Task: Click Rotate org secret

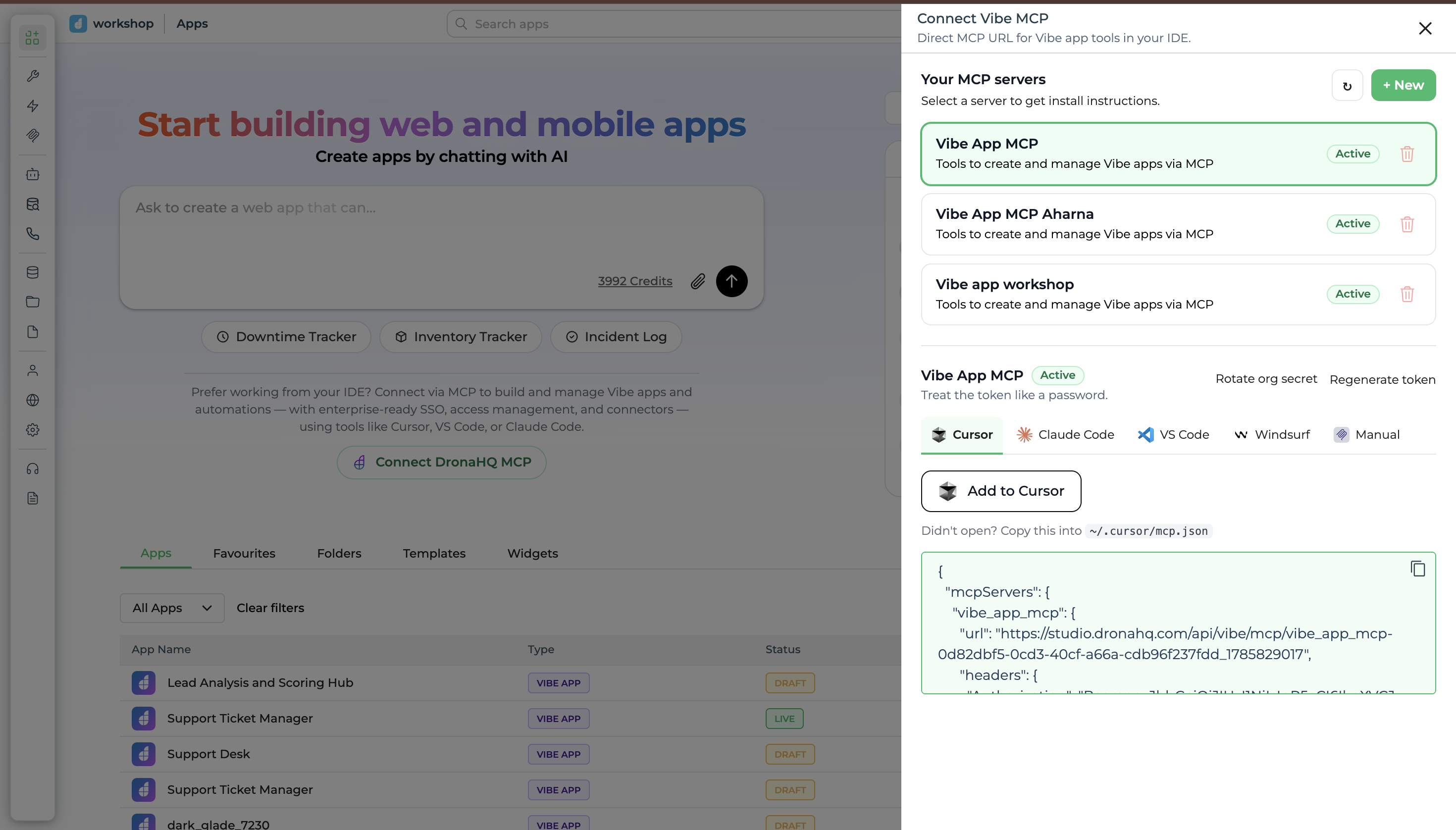Action: pyautogui.click(x=1266, y=379)
